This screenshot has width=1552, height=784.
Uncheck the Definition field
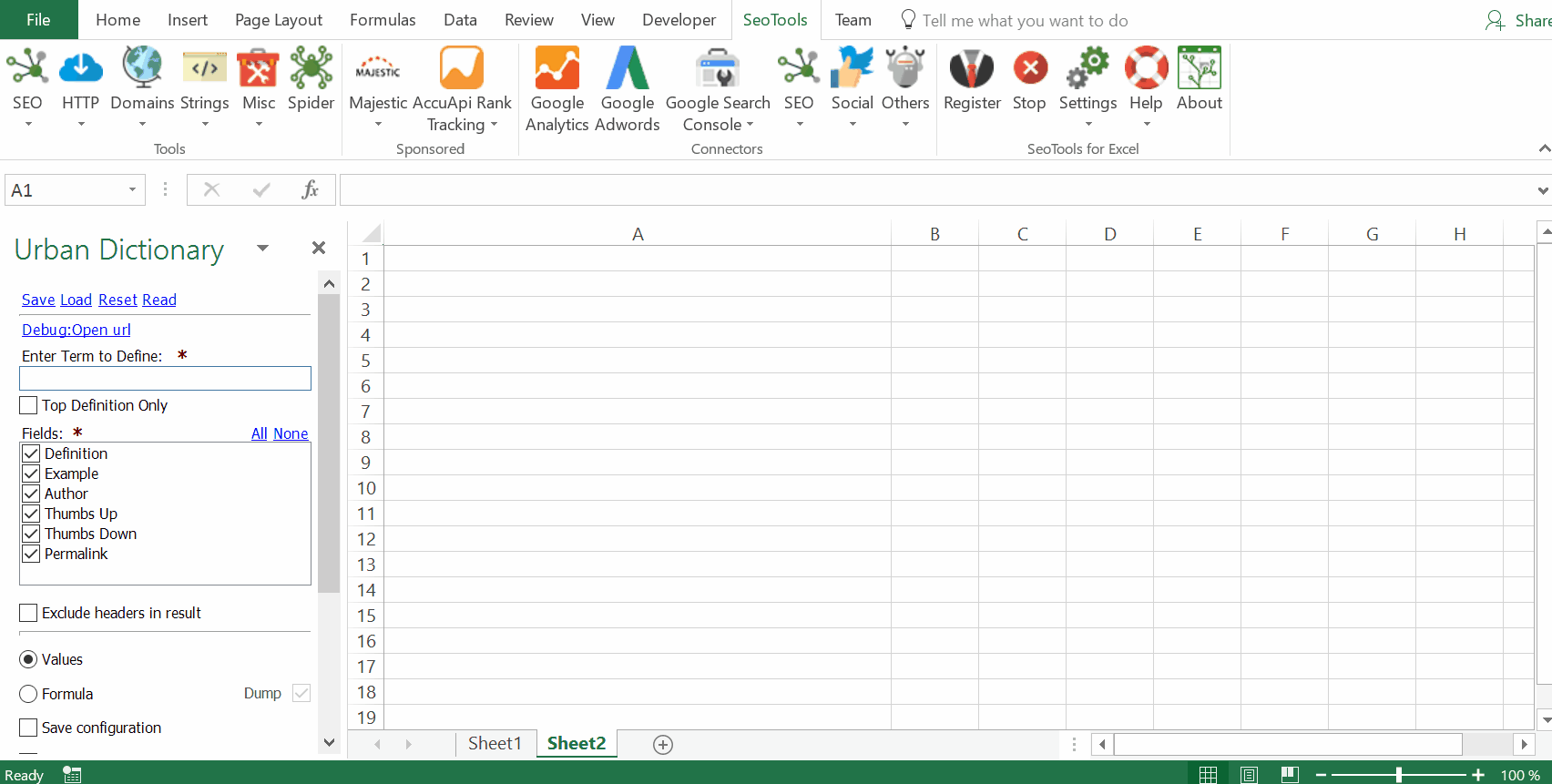[31, 453]
